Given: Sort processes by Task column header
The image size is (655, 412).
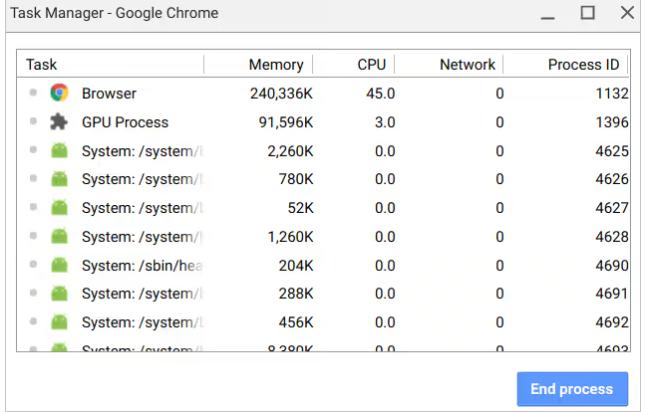Looking at the screenshot, I should coord(41,65).
